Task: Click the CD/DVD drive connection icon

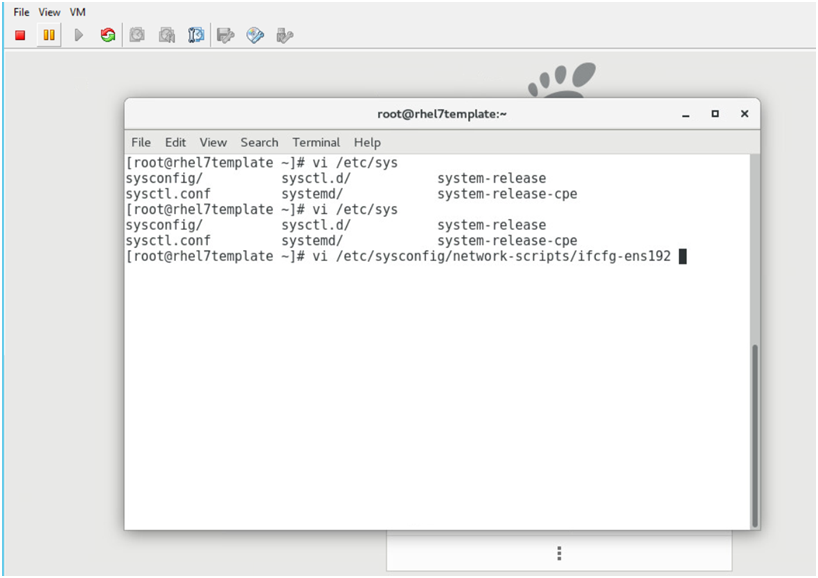Action: (x=255, y=35)
